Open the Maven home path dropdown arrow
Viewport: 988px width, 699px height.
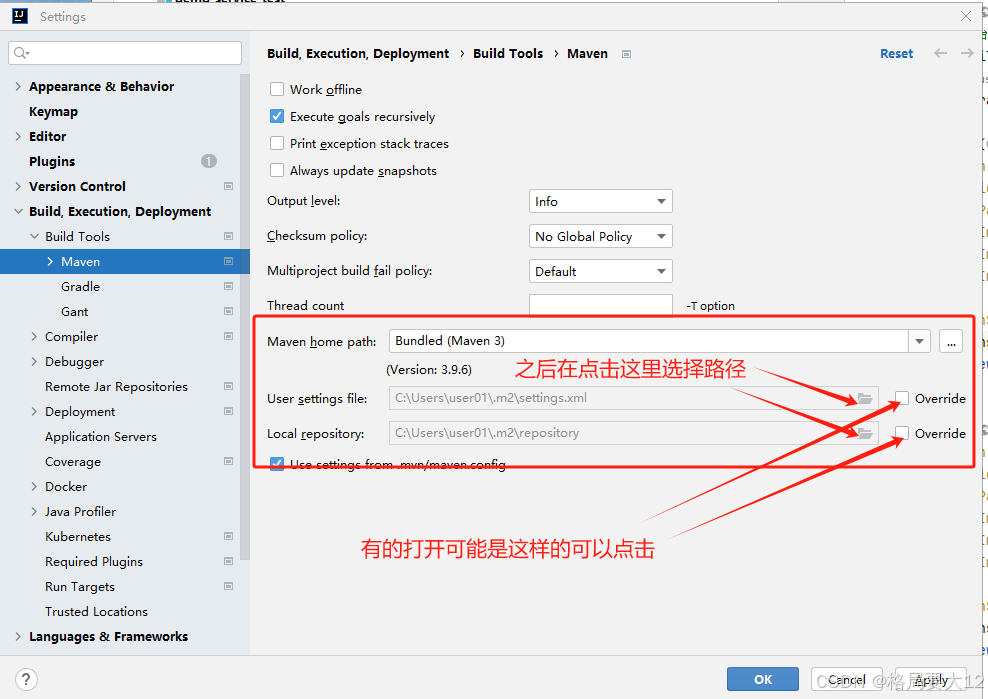point(919,341)
